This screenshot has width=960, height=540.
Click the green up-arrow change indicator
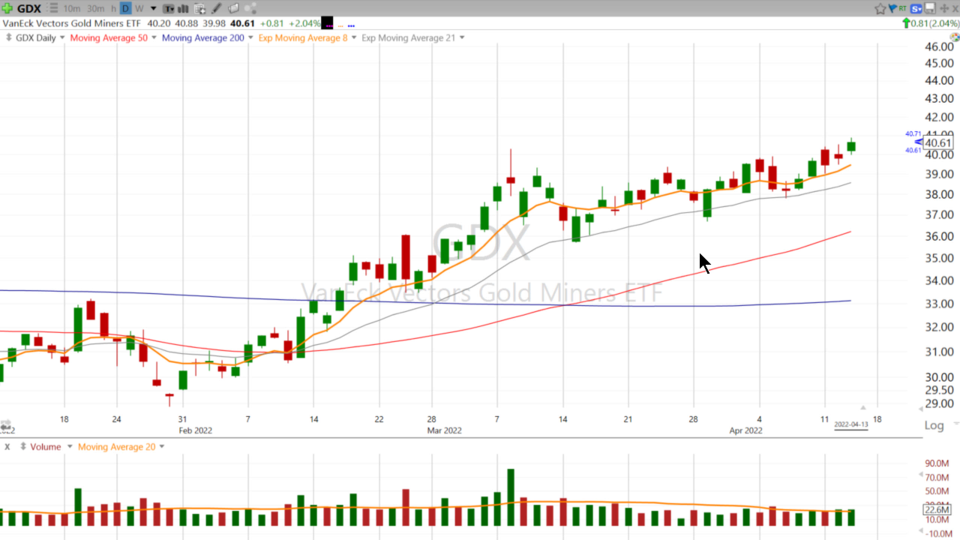906,23
